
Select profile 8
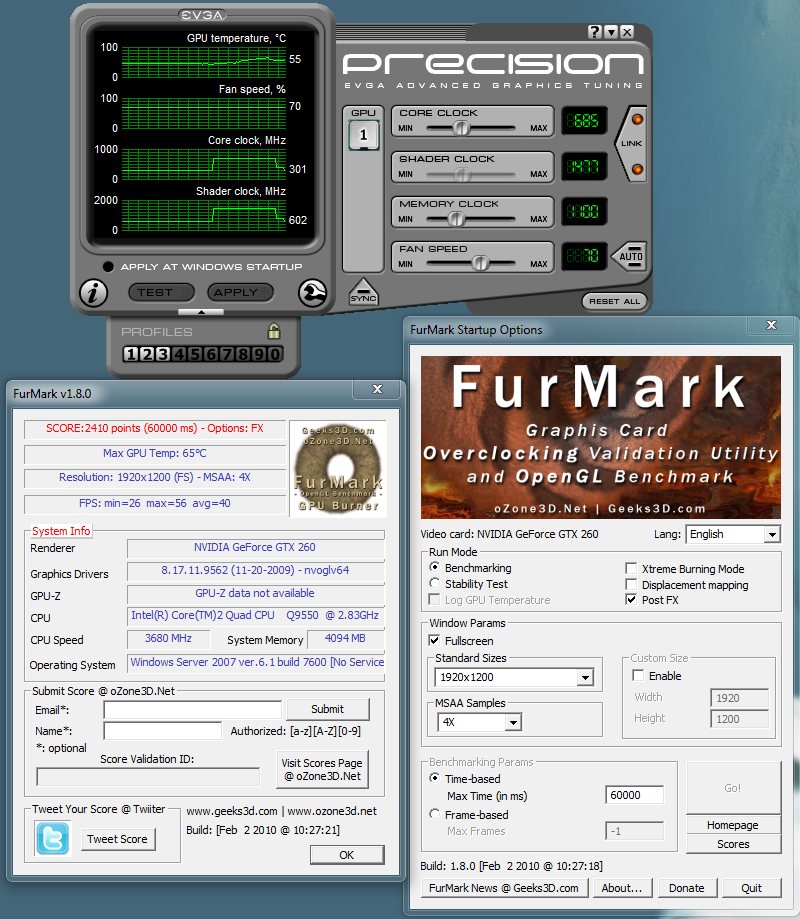click(242, 354)
